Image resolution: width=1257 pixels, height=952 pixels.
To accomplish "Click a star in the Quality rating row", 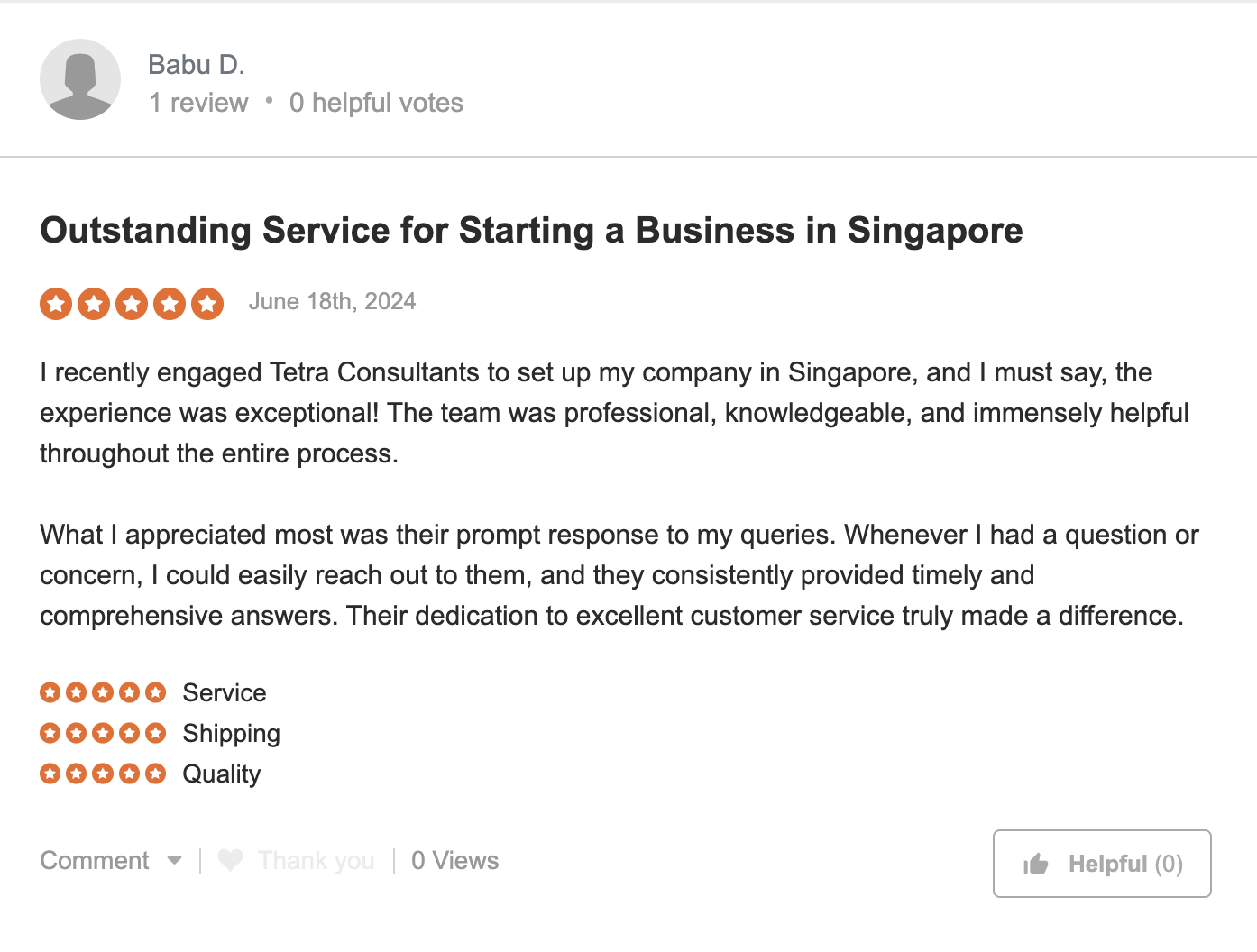I will (102, 773).
